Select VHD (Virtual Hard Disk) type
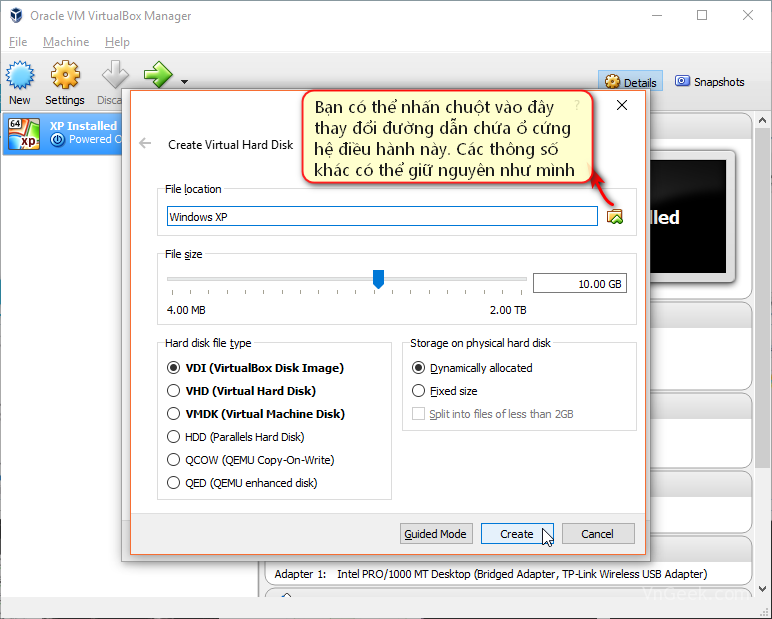The height and width of the screenshot is (619, 772). 242,391
